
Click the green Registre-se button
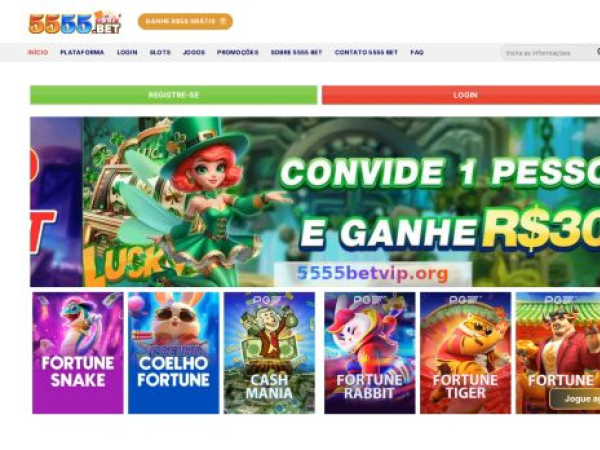174,95
